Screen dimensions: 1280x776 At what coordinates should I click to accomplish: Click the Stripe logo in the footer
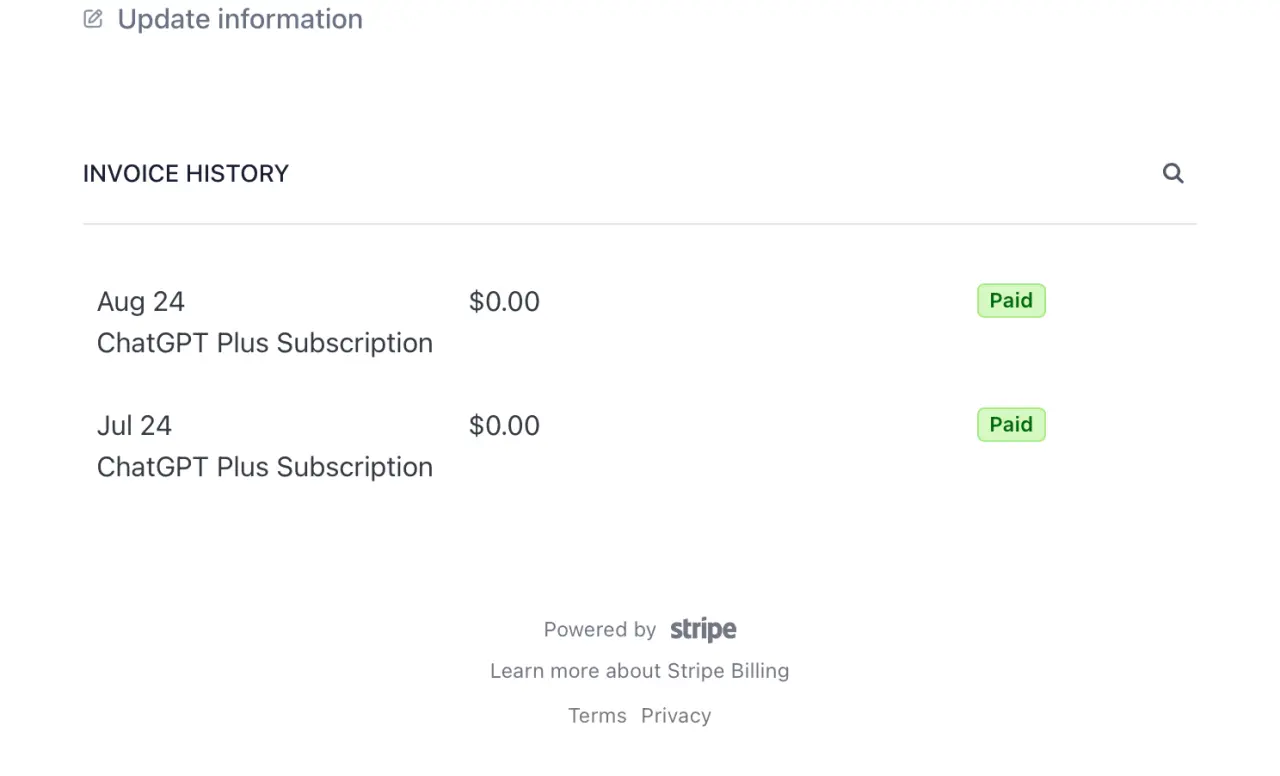703,629
